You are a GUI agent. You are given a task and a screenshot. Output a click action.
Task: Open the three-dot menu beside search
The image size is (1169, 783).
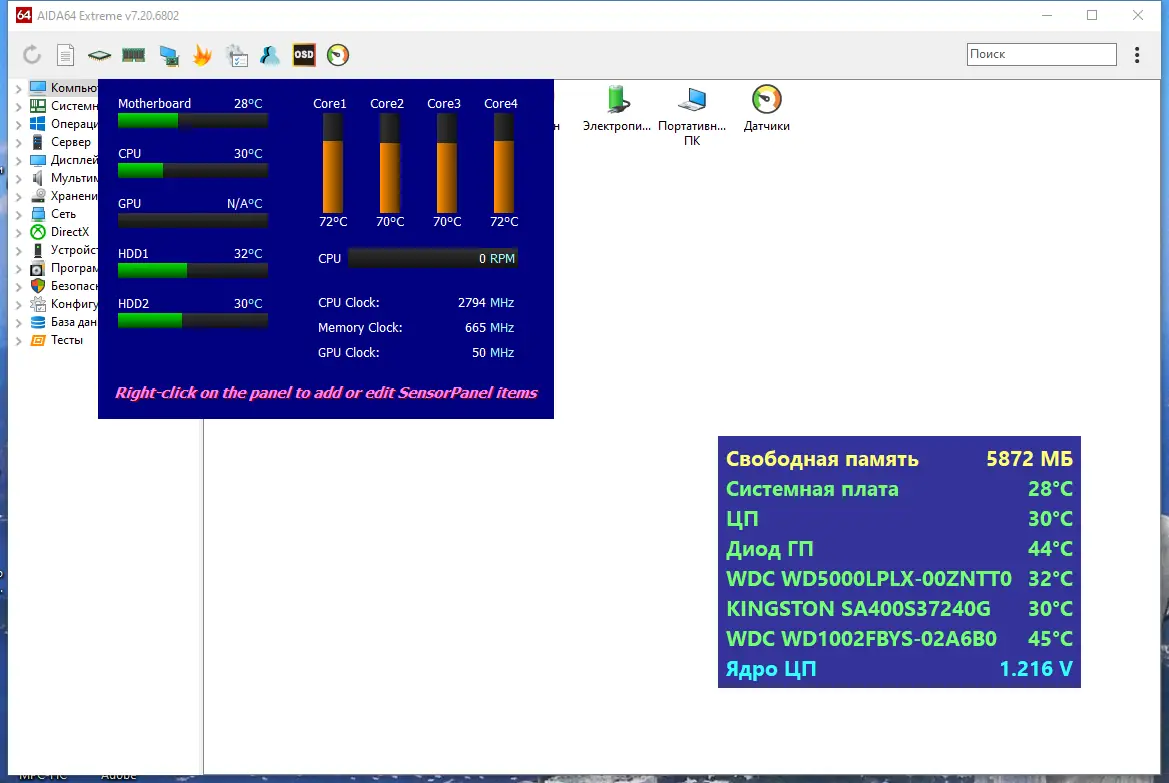click(1137, 54)
